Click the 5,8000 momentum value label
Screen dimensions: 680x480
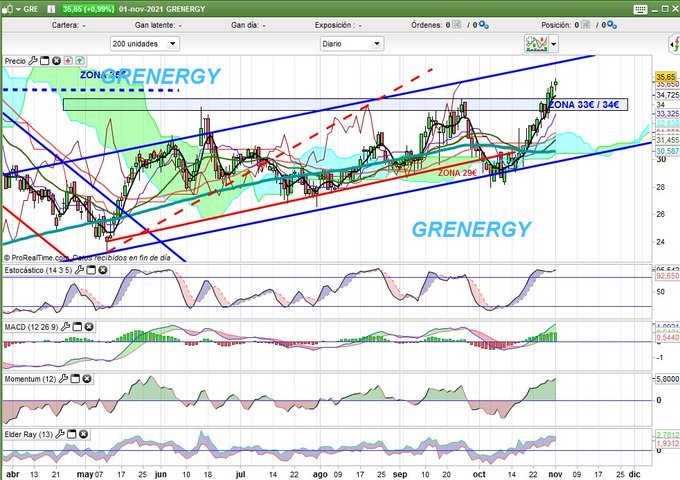click(667, 379)
